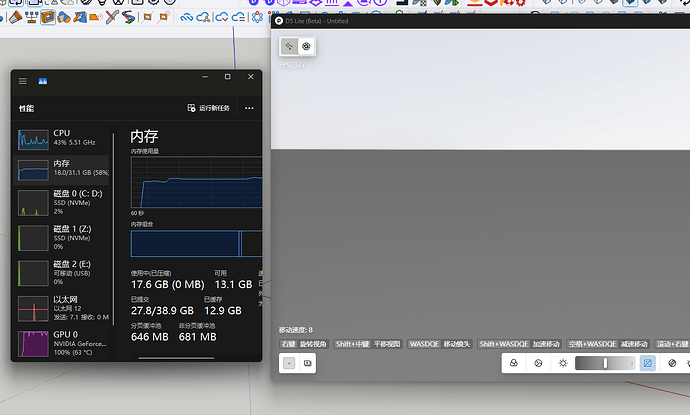Select CPU in the performance list
Screen dimensions: 690x415
(62, 138)
